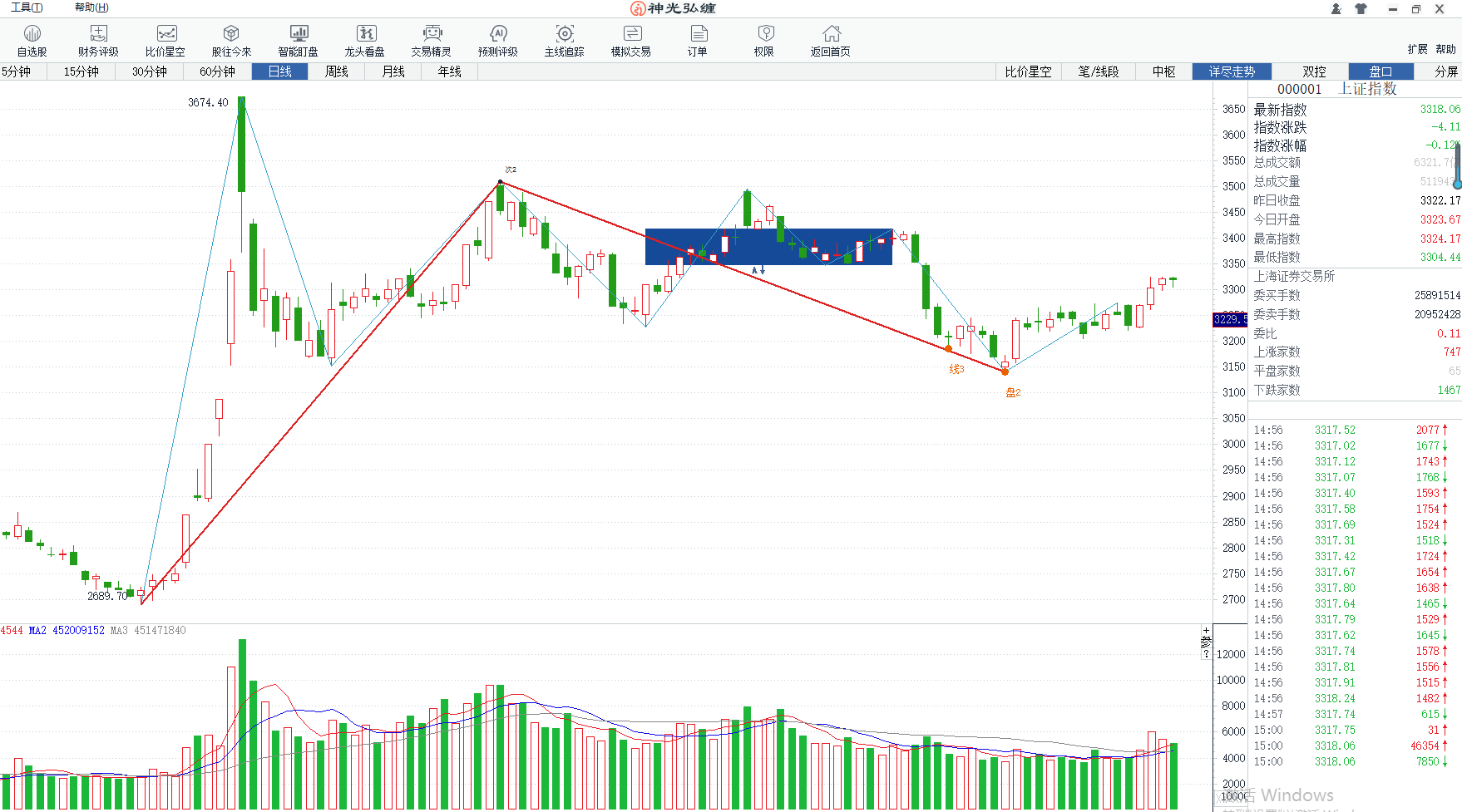This screenshot has width=1462, height=812.
Task: Click the right panel vertical scrollbar thumb
Action: pyautogui.click(x=1457, y=166)
